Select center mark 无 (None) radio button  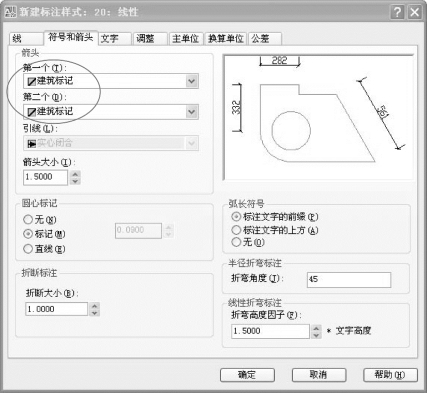(x=28, y=219)
